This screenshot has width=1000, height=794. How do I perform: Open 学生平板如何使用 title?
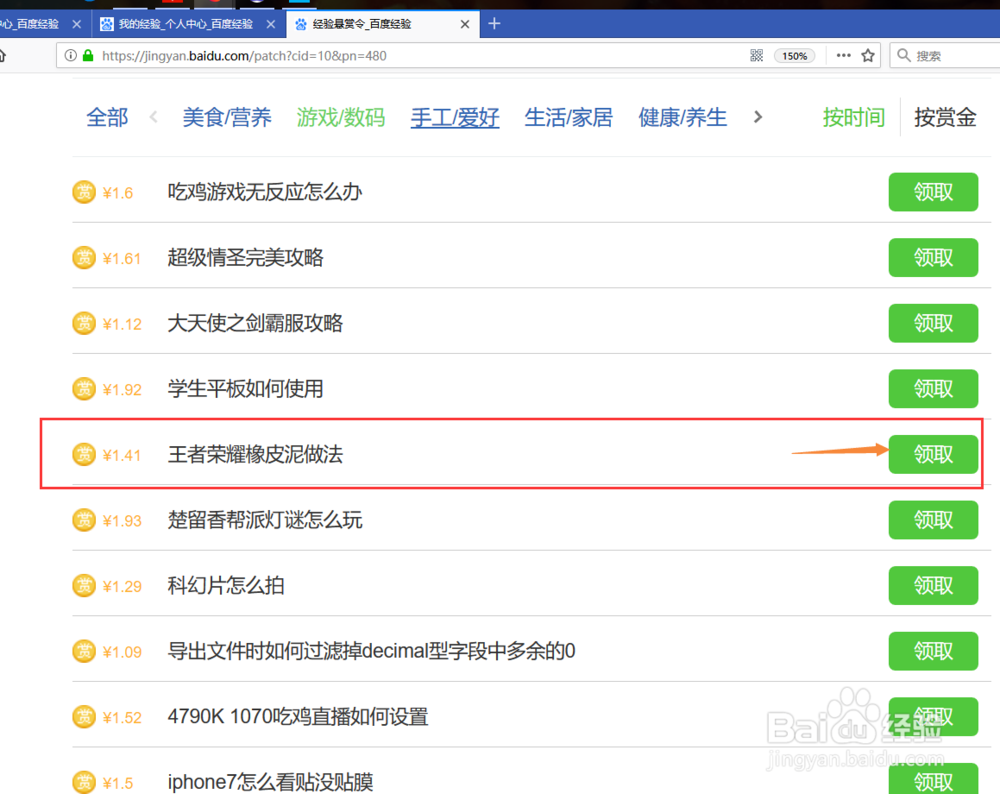(x=246, y=389)
